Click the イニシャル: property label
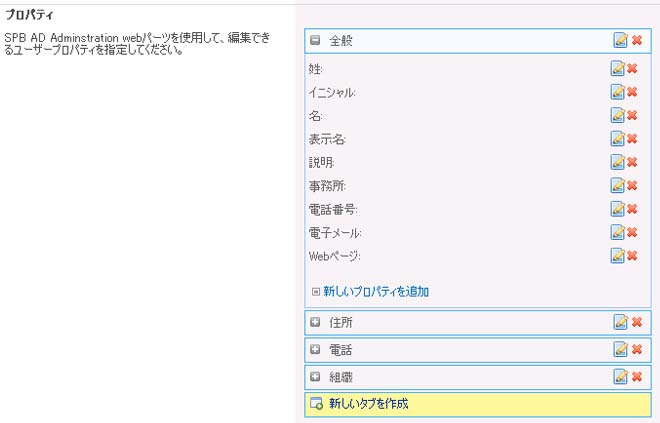Image resolution: width=660 pixels, height=423 pixels. pyautogui.click(x=332, y=92)
